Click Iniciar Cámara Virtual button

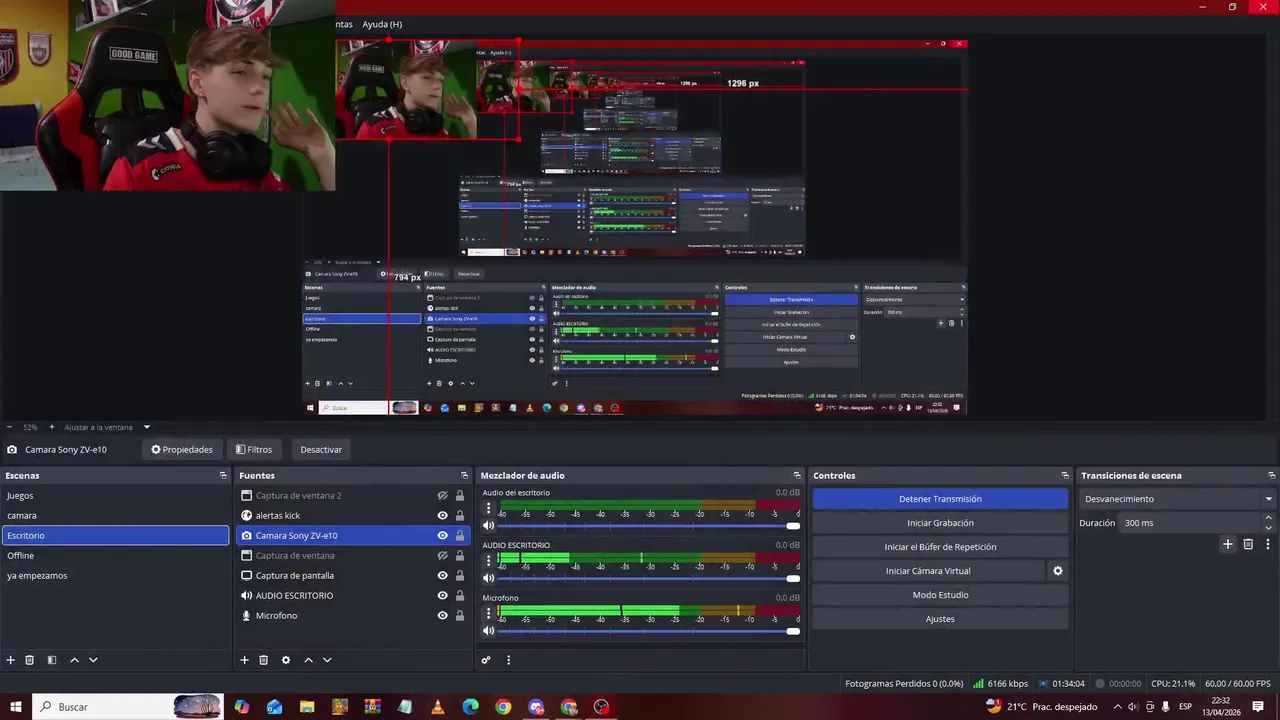click(x=928, y=571)
